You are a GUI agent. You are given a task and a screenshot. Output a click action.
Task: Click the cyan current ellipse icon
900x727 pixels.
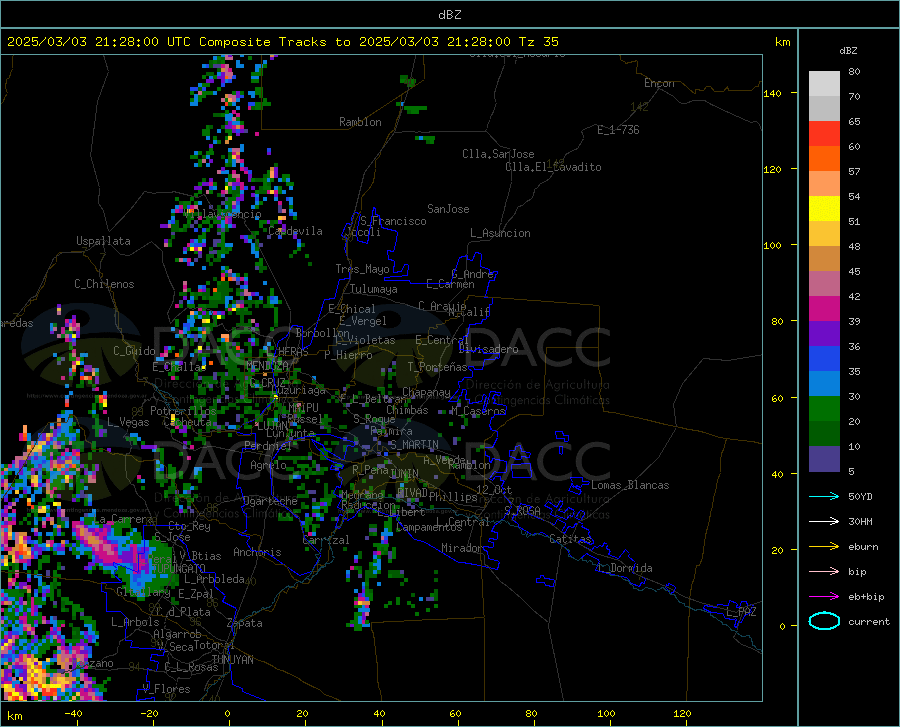[824, 621]
